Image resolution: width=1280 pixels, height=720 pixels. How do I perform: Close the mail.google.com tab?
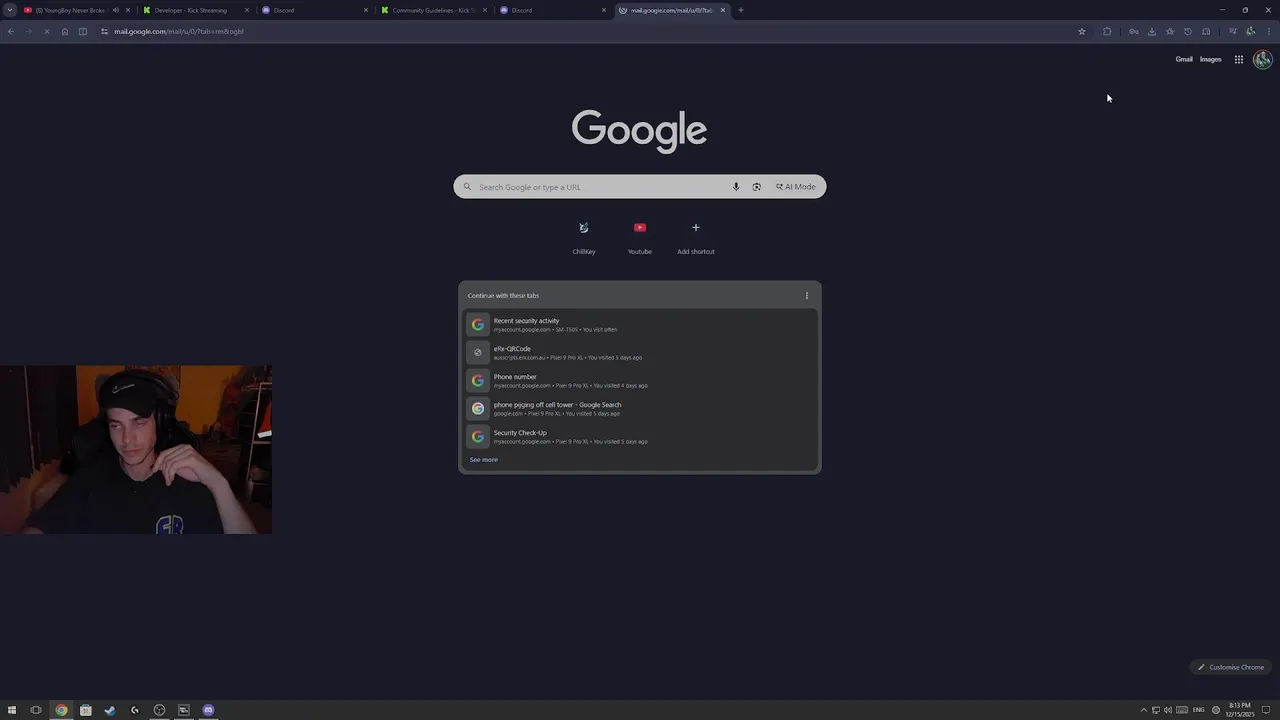(723, 10)
